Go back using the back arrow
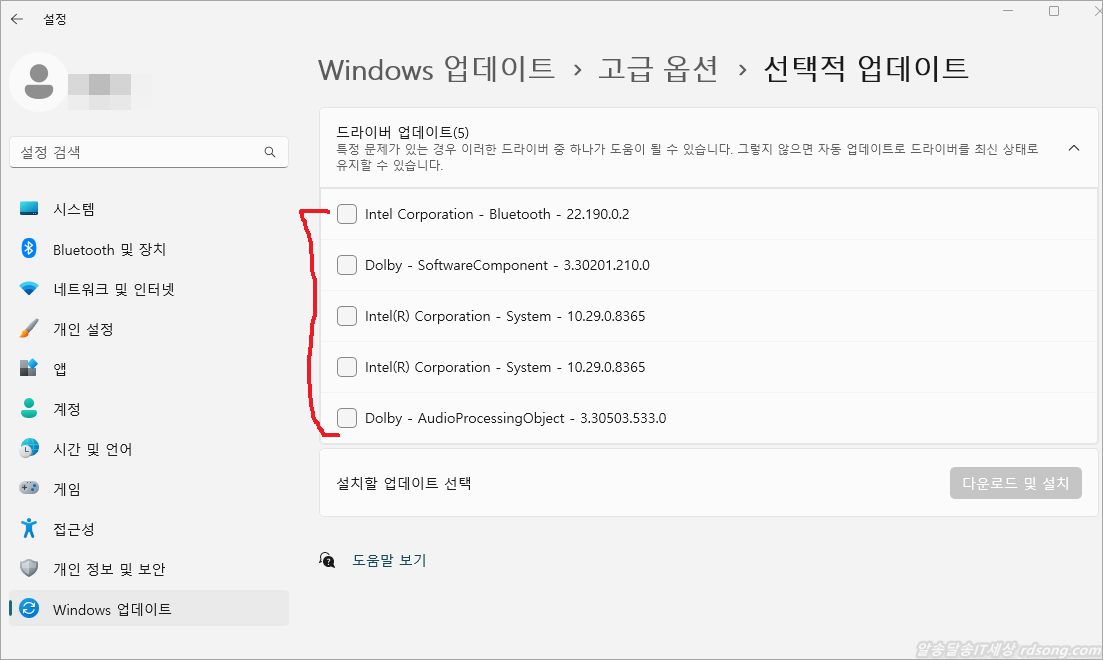The width and height of the screenshot is (1103, 660). [x=17, y=19]
